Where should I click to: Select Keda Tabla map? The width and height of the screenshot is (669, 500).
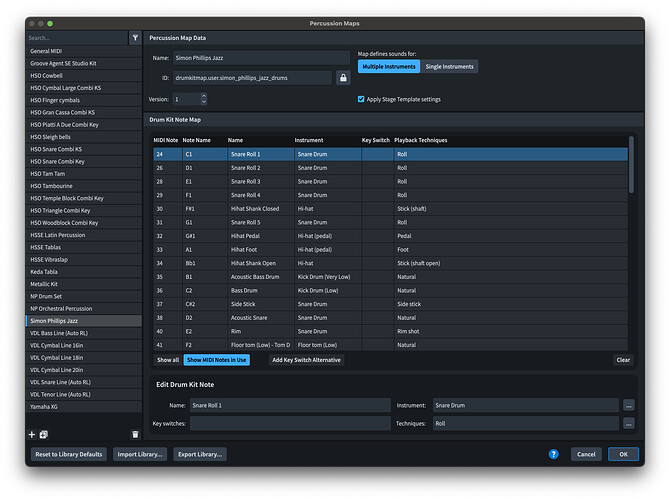pyautogui.click(x=84, y=272)
